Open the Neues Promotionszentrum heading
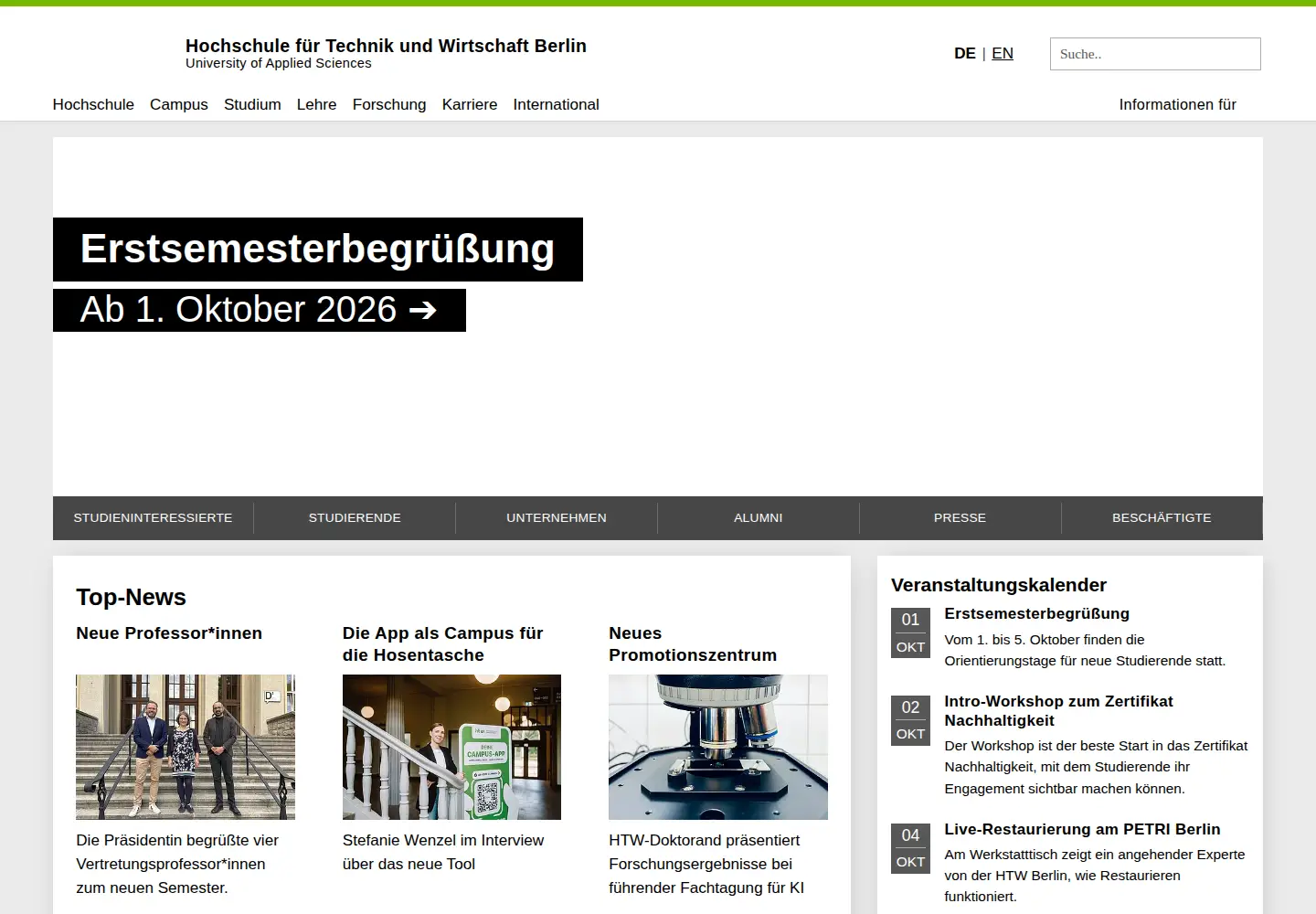 (x=693, y=644)
